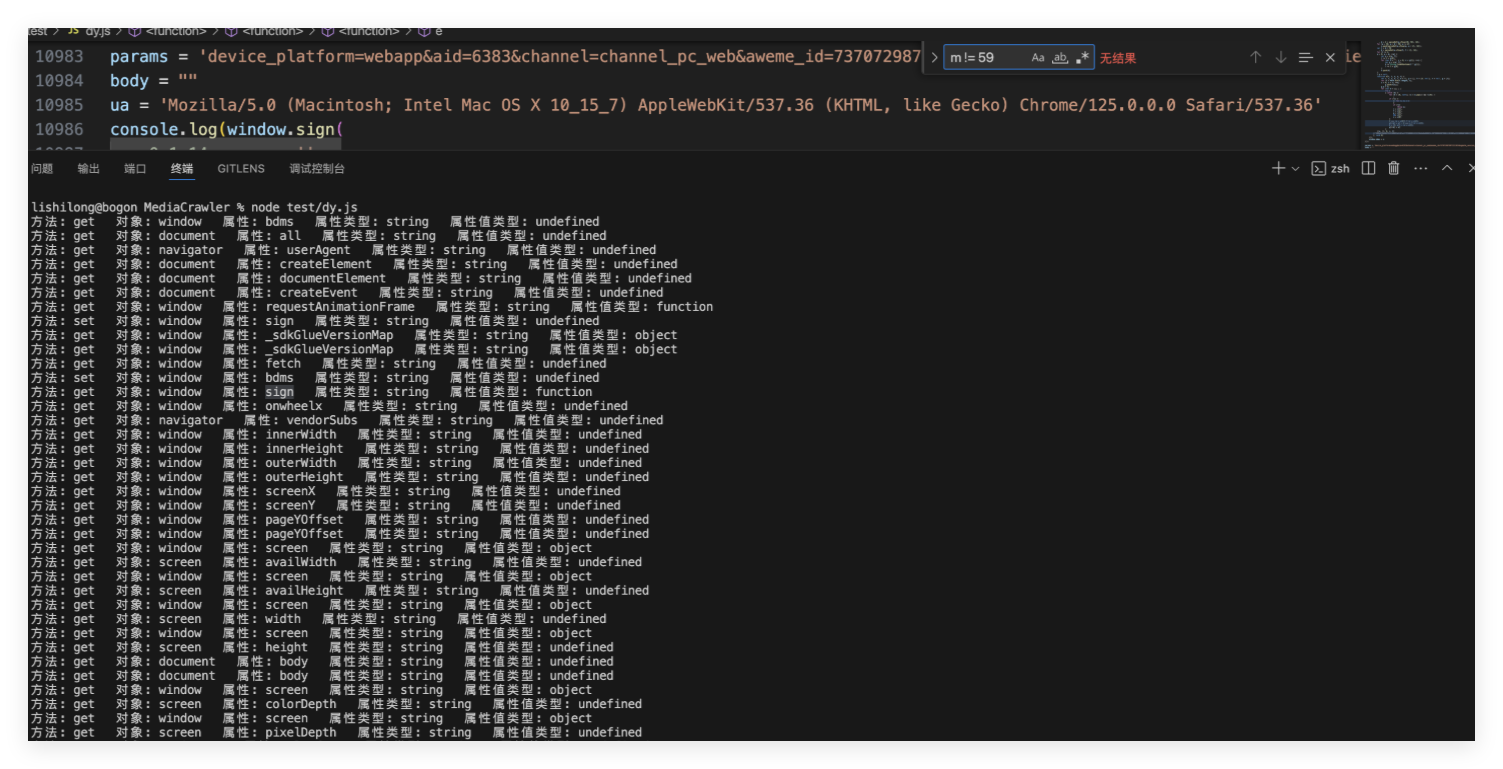Click 'createEvent' in terminal output
This screenshot has width=1503, height=769.
pyautogui.click(x=318, y=293)
